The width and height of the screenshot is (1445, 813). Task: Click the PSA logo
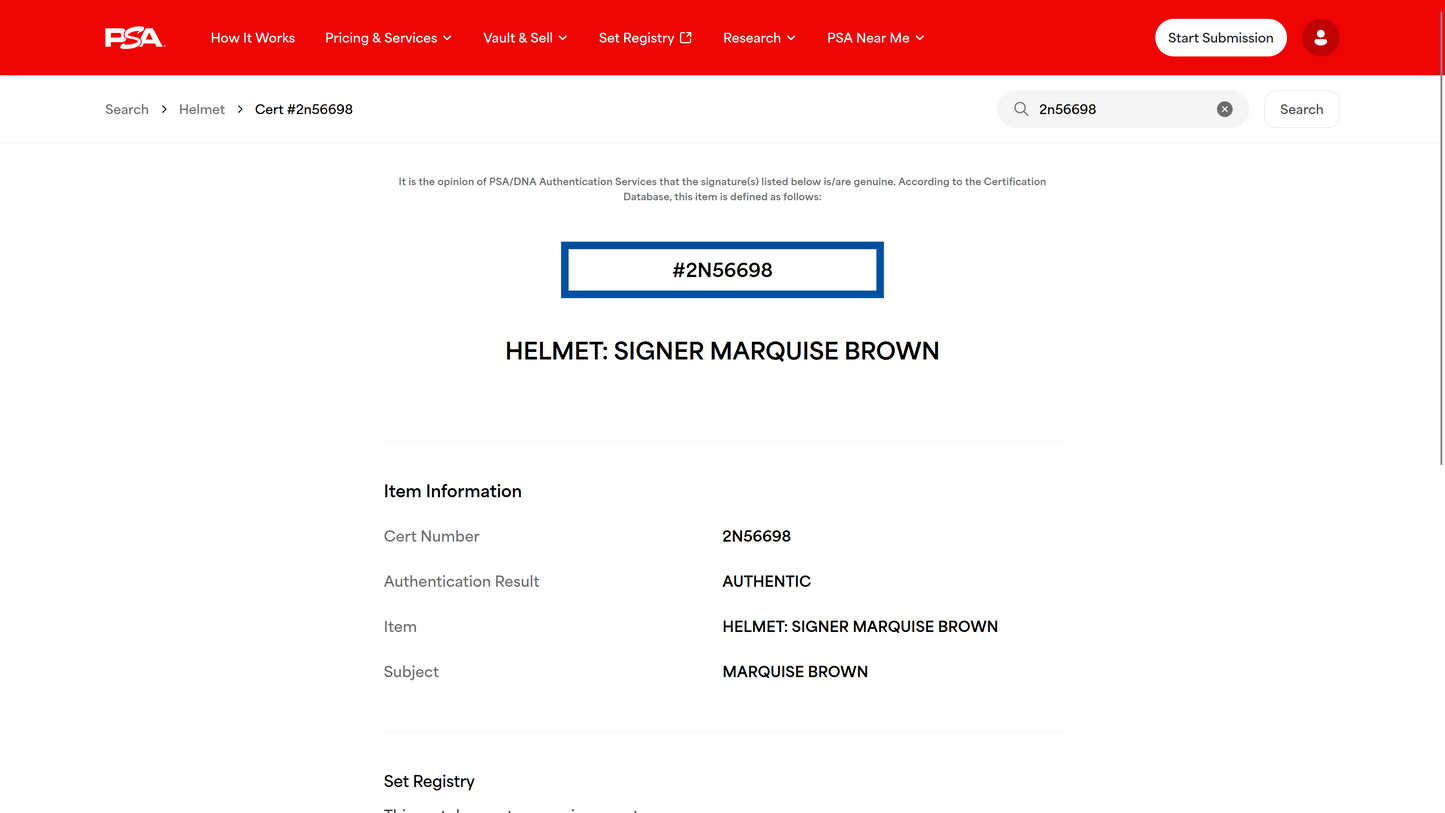[135, 38]
